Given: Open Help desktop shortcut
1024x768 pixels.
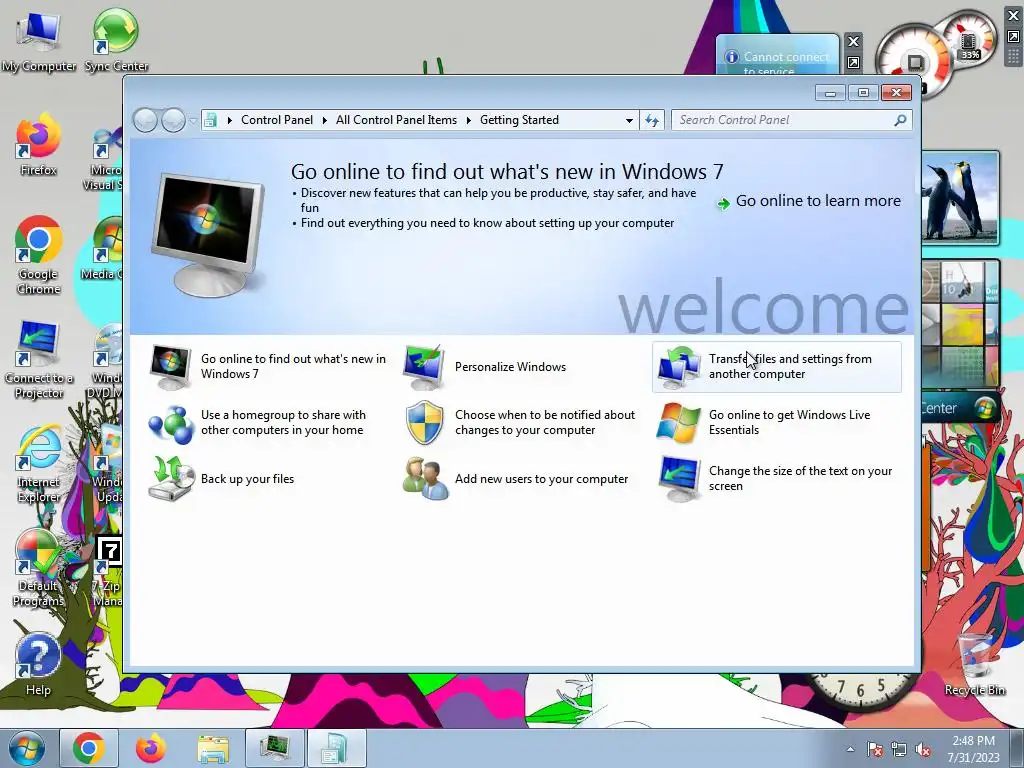Looking at the screenshot, I should [38, 665].
